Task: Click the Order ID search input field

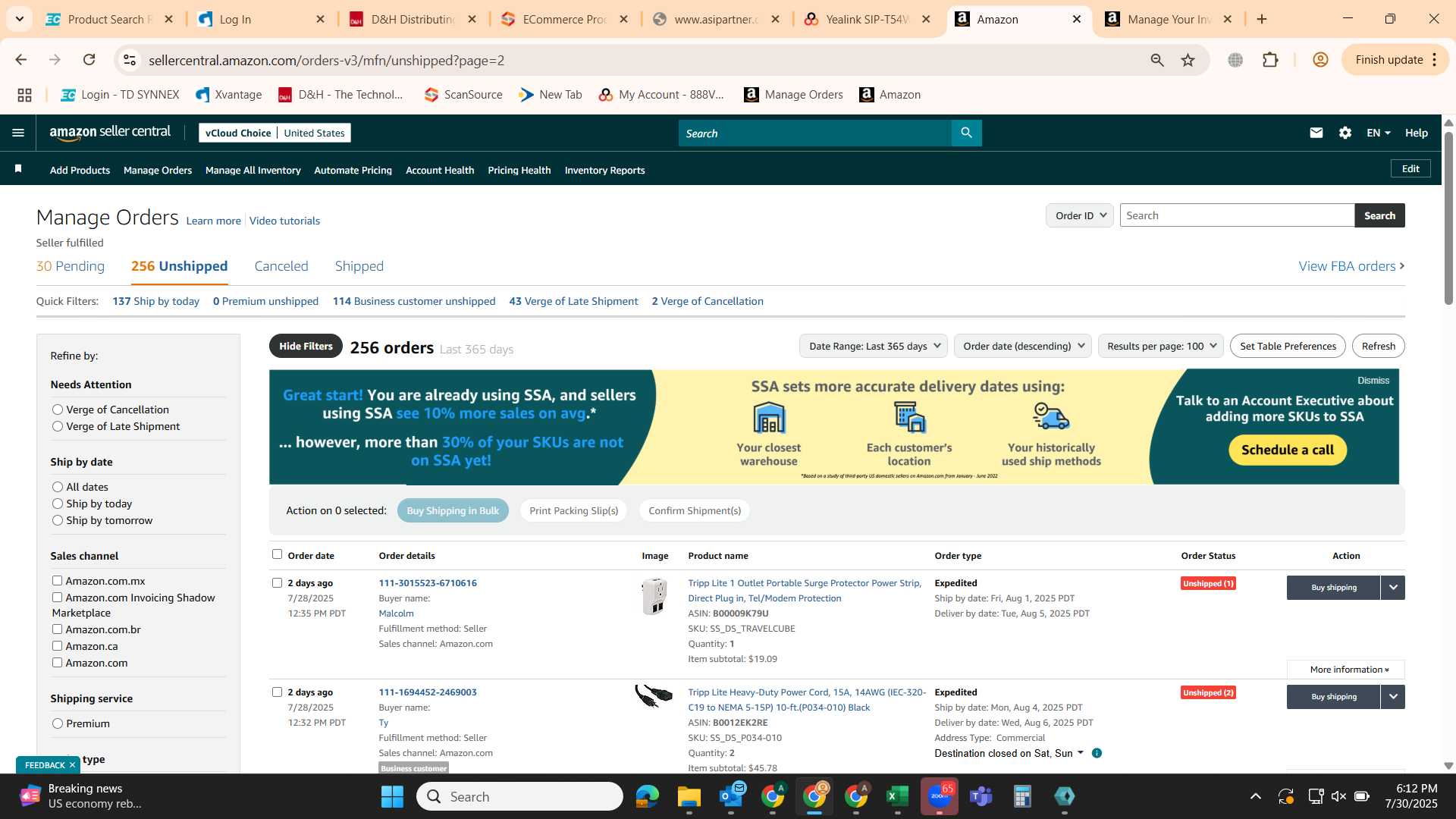Action: click(1237, 215)
